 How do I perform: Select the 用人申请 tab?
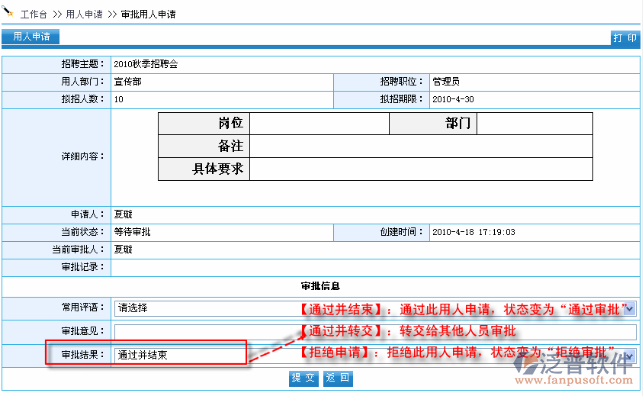[31, 36]
